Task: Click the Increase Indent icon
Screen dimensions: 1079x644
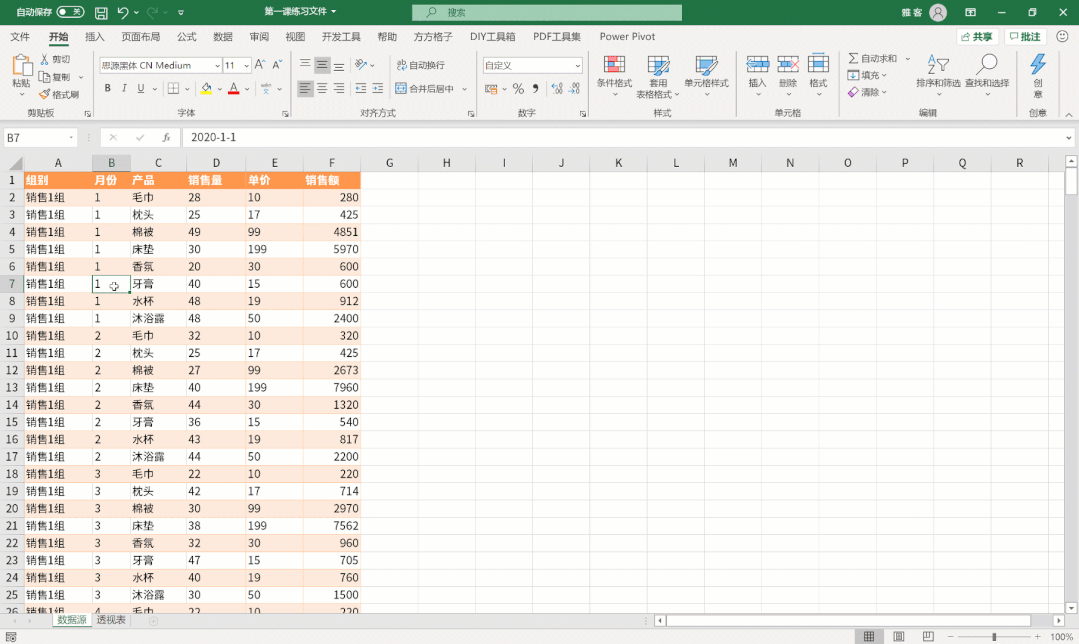Action: click(x=378, y=88)
